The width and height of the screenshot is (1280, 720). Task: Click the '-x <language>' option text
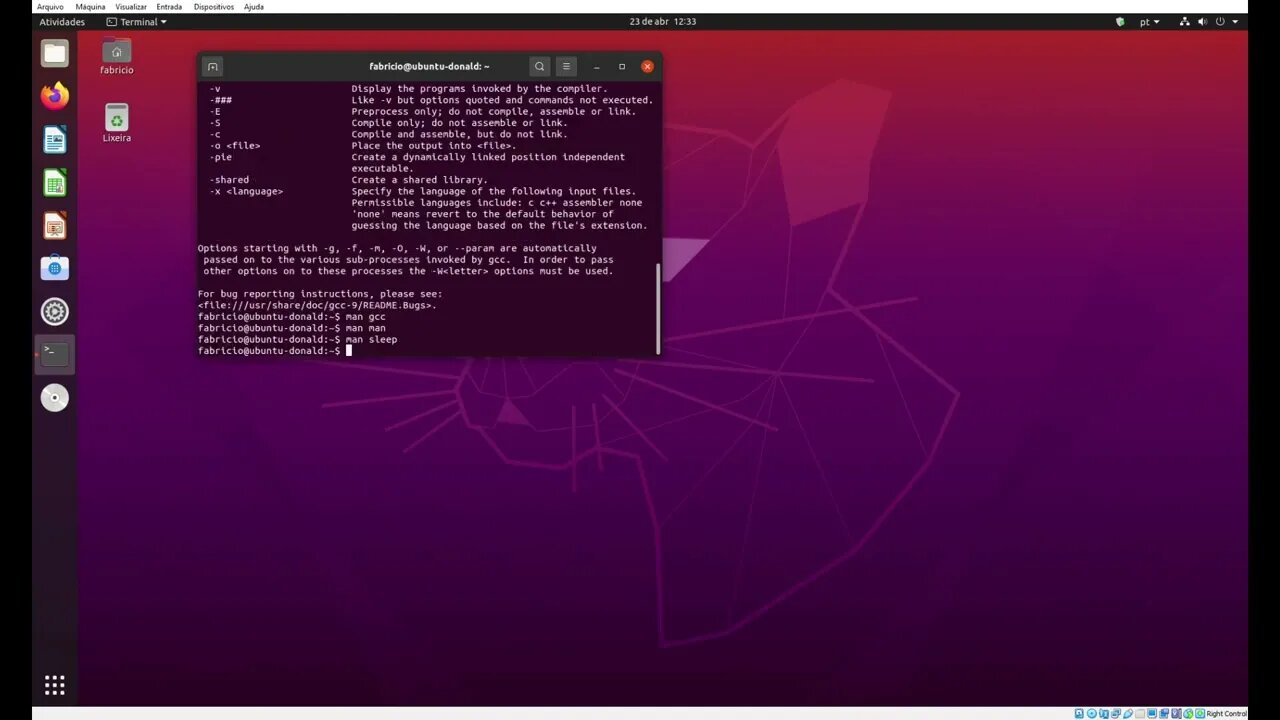pyautogui.click(x=246, y=191)
